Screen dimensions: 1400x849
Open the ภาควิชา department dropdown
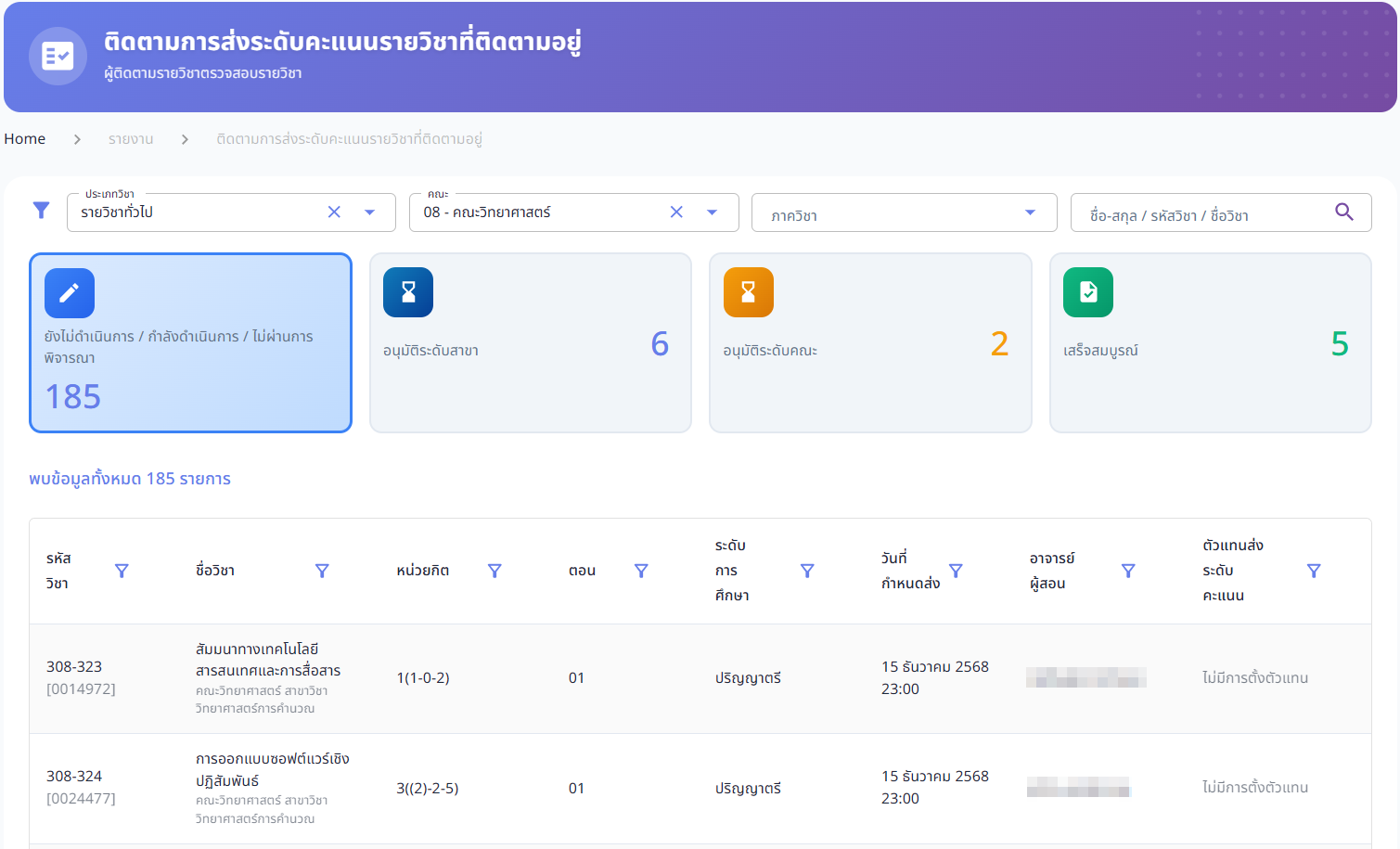point(903,212)
